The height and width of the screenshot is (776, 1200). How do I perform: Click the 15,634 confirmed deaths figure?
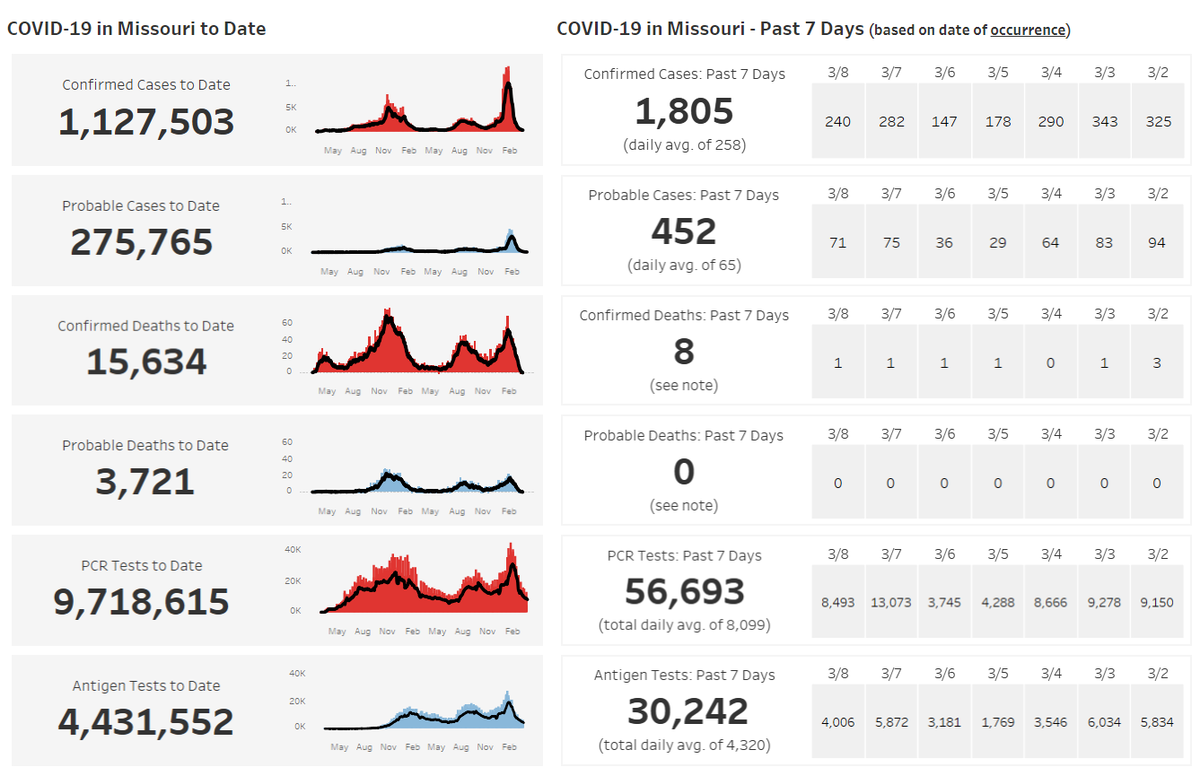tap(146, 362)
